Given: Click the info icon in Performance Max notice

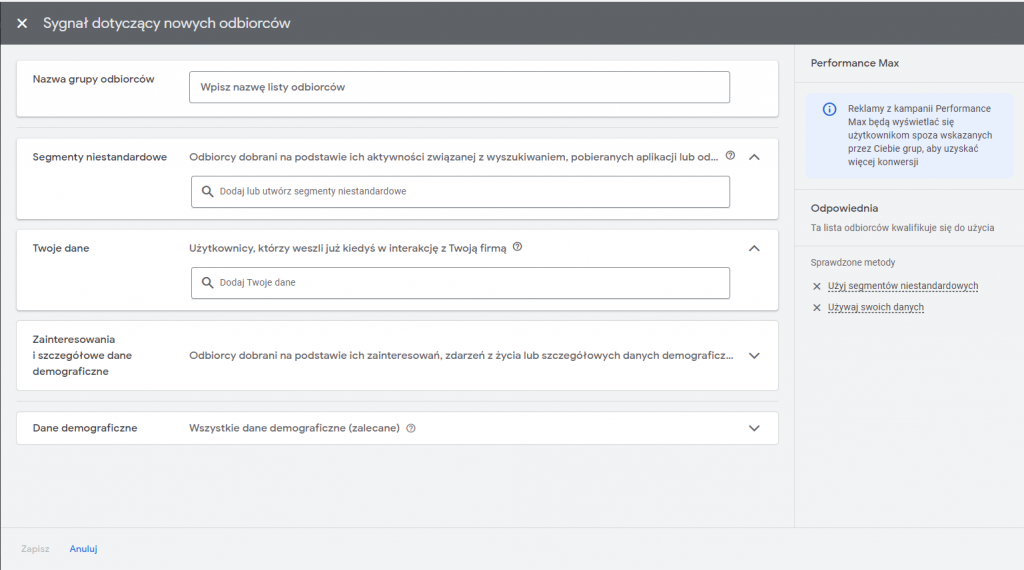Looking at the screenshot, I should tap(829, 109).
